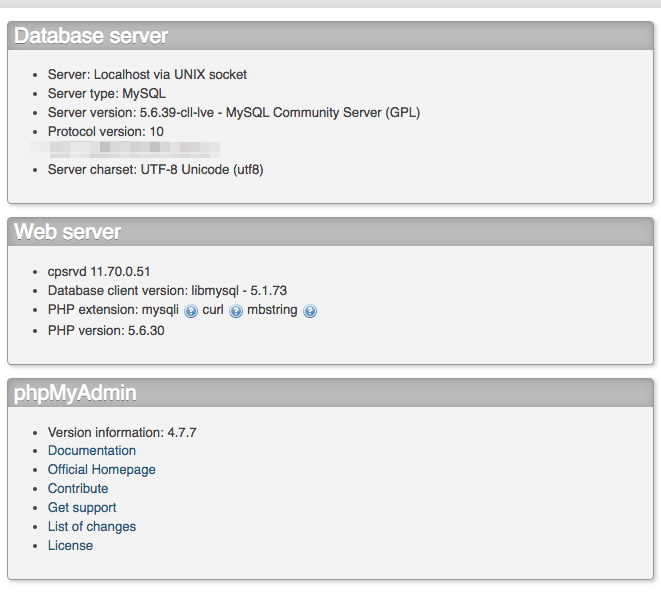Click the 'cpsrvd 11.70.0.51' entry

point(99,272)
